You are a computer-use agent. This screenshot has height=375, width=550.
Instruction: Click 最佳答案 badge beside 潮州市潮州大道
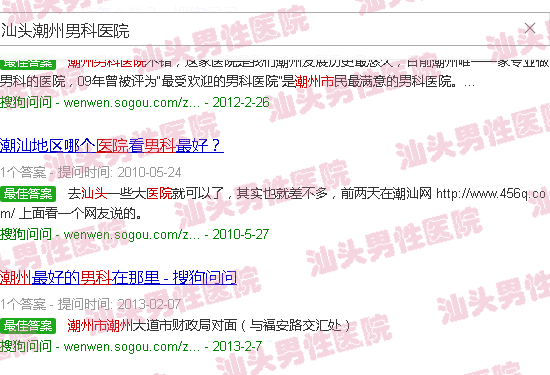pyautogui.click(x=28, y=326)
